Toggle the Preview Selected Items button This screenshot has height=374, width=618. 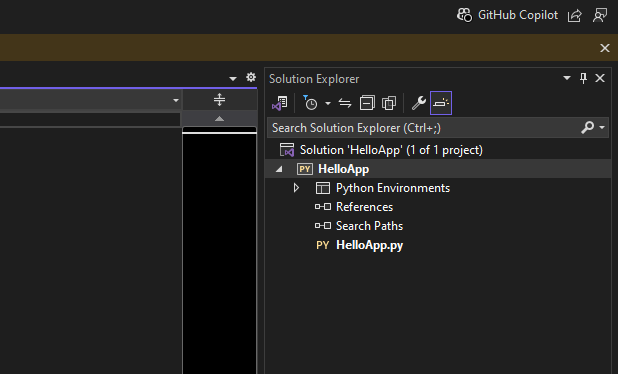click(441, 103)
